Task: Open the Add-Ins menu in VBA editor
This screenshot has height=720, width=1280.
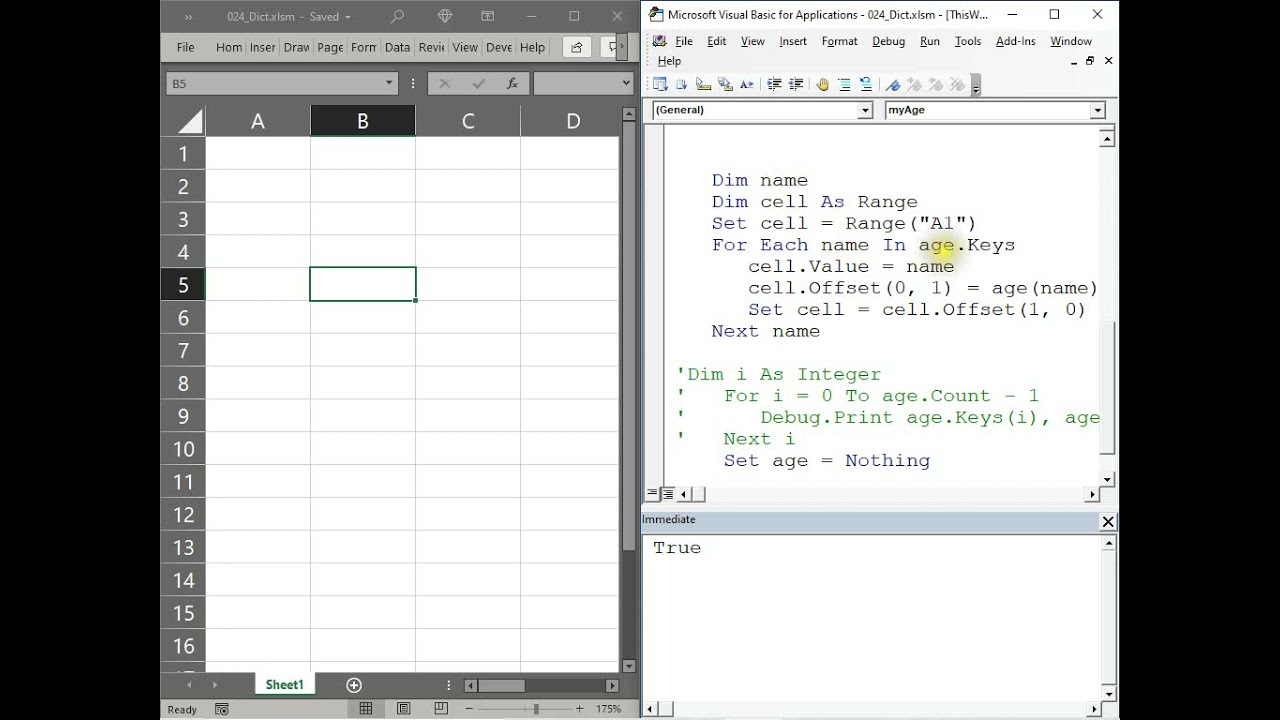Action: 1016,41
